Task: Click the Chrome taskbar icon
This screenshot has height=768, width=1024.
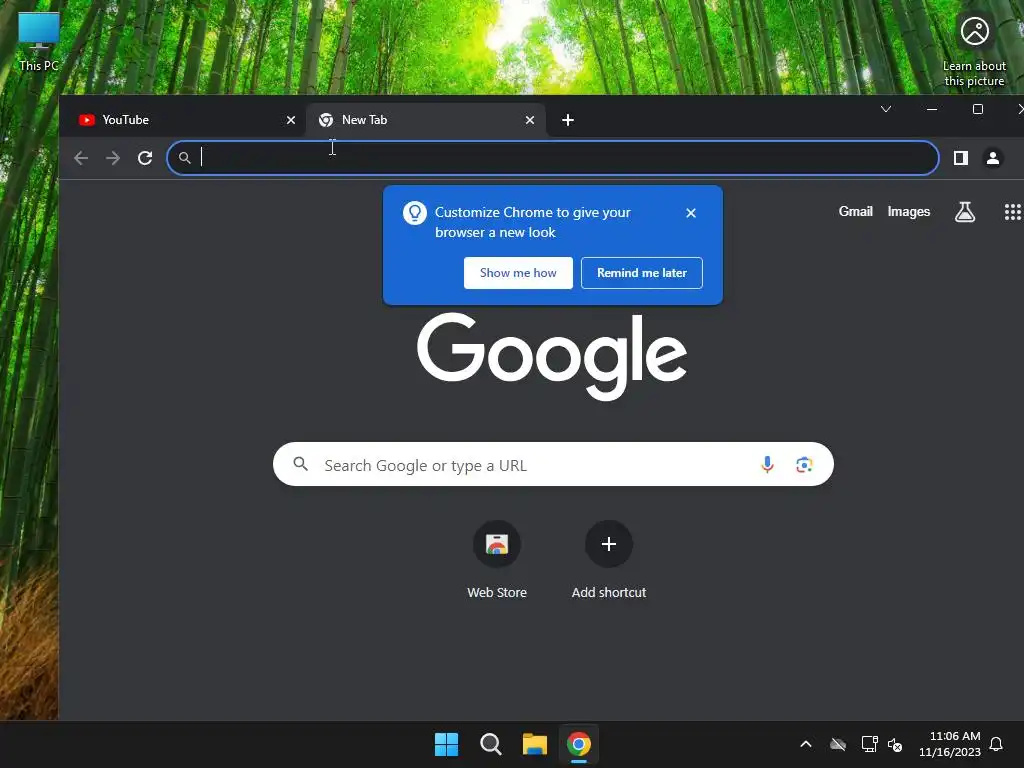Action: (579, 744)
